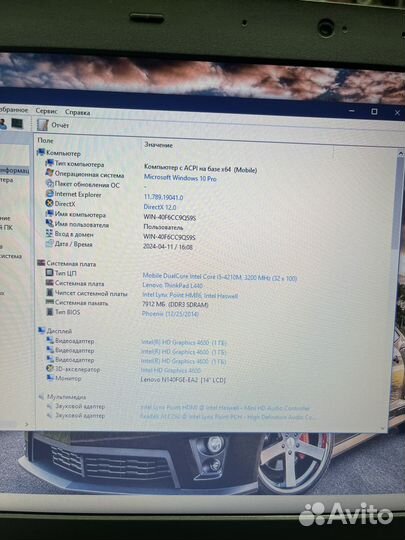Click the Системная память RAM icon

(x=50, y=302)
